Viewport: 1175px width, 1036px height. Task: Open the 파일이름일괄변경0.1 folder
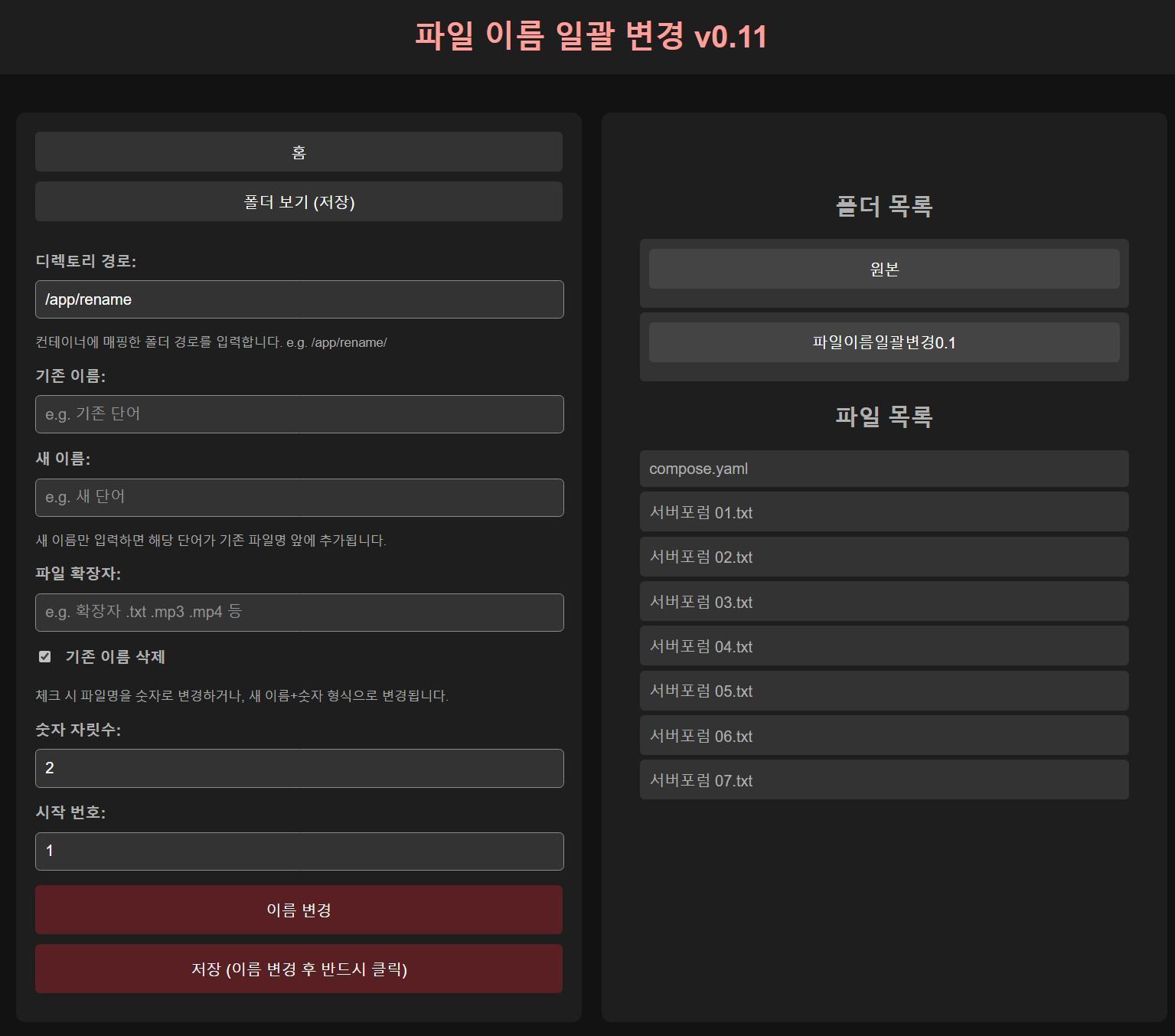(x=884, y=342)
